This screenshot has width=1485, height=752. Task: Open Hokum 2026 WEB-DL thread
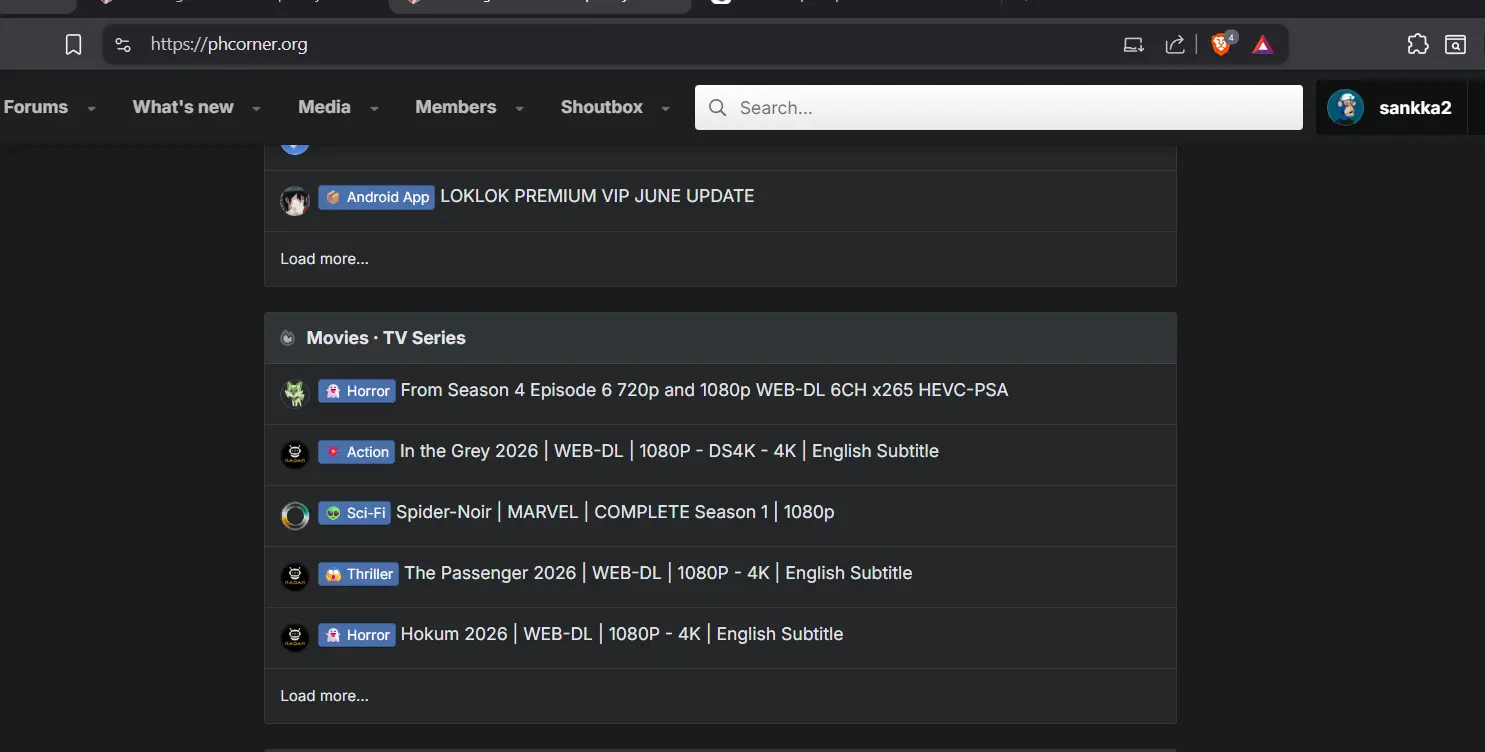point(622,634)
